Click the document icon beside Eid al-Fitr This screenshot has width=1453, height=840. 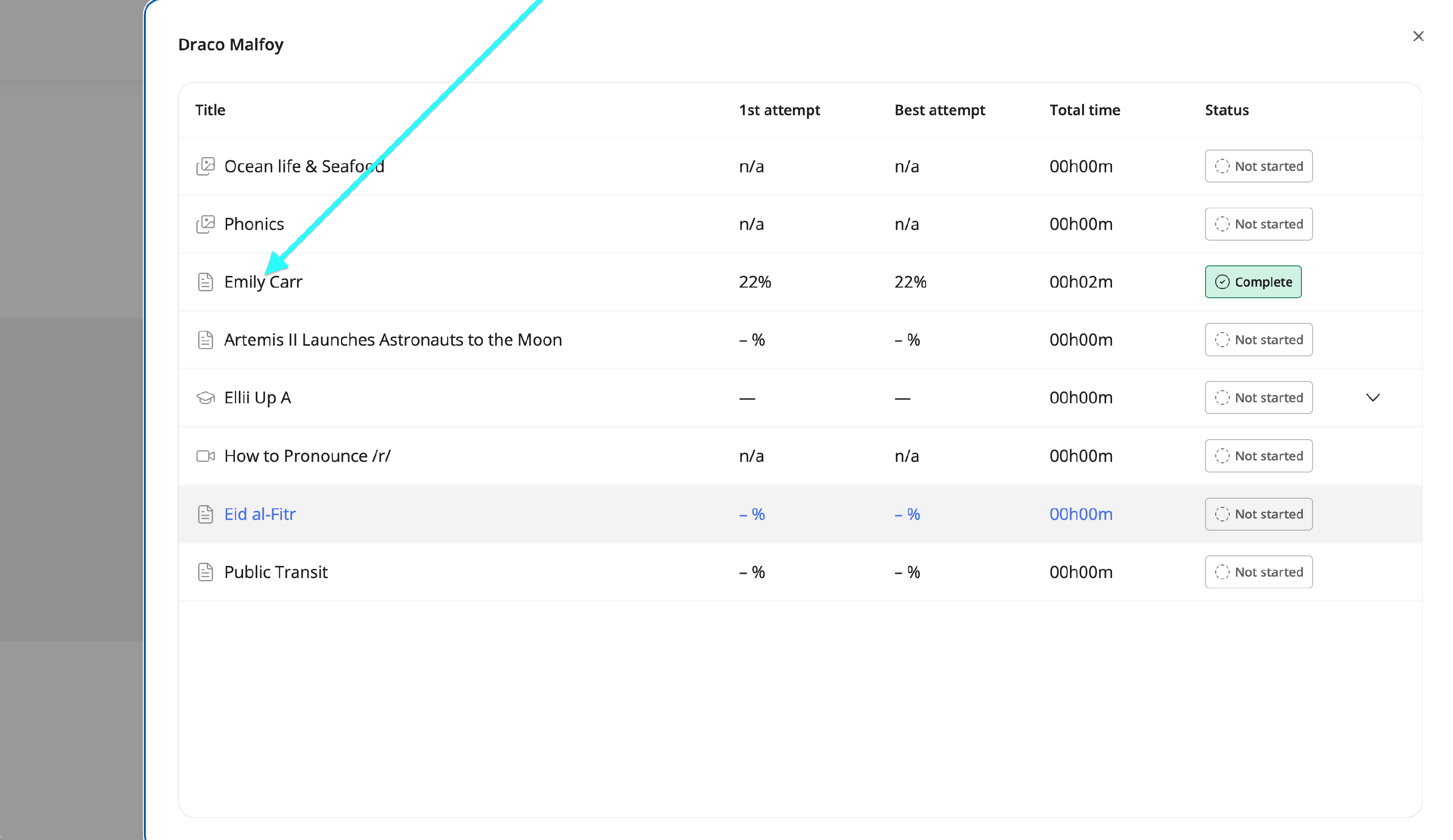click(205, 514)
